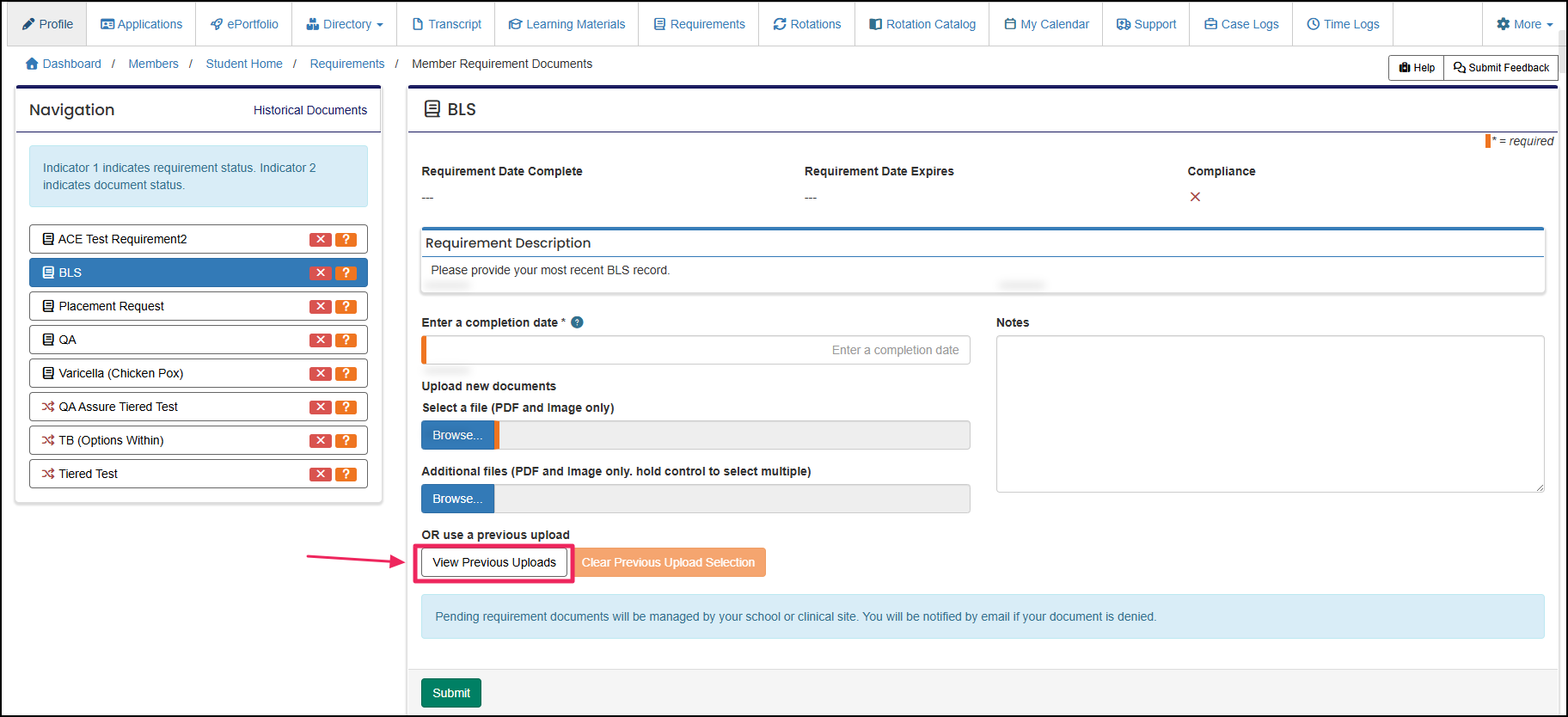Open Historical Documents link
1568x717 pixels.
[310, 110]
